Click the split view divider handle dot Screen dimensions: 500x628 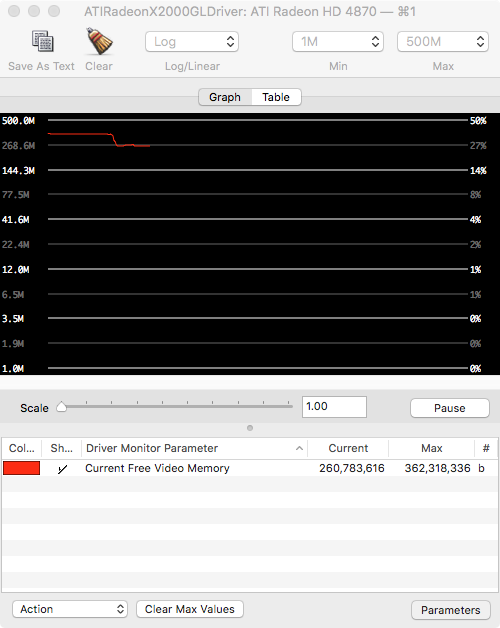point(250,428)
